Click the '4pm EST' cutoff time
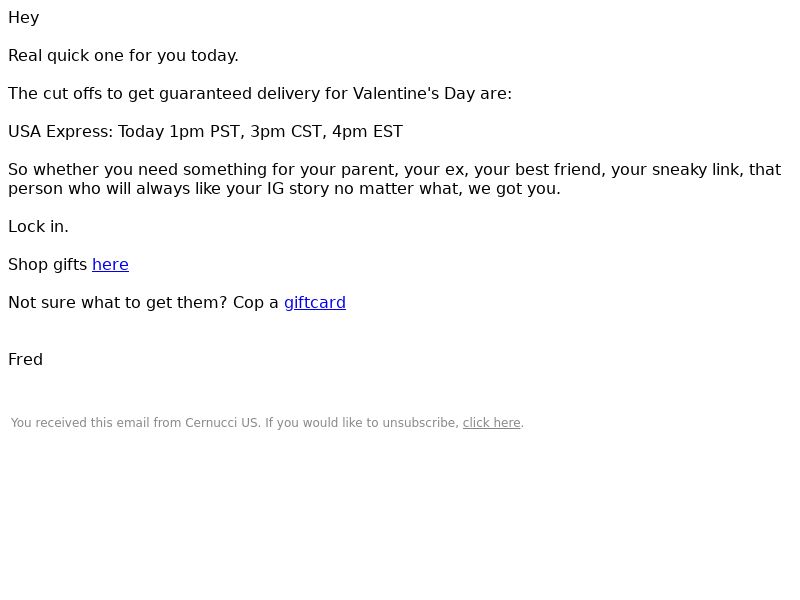 point(367,132)
